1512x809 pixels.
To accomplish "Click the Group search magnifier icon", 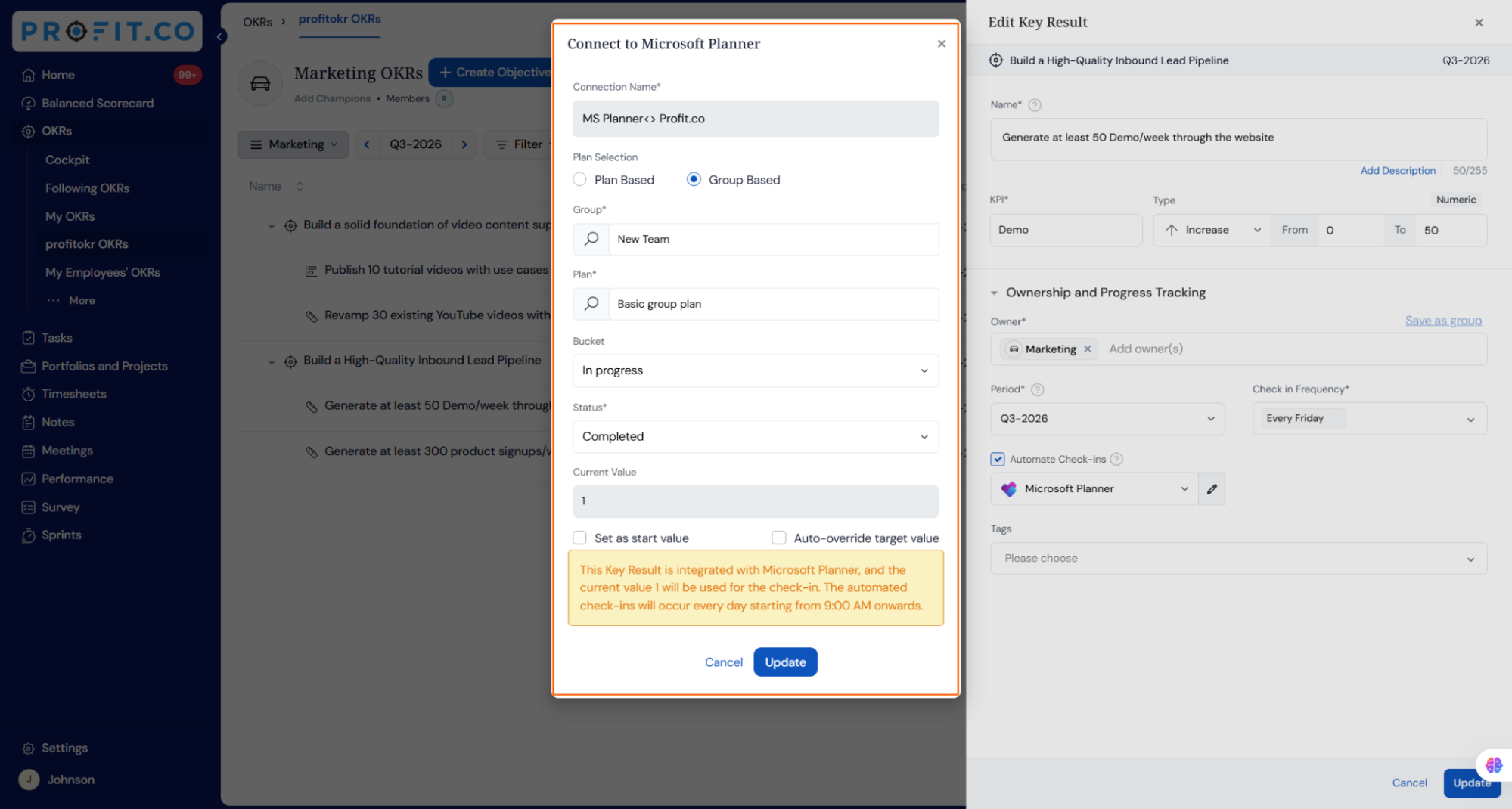I will tap(591, 239).
